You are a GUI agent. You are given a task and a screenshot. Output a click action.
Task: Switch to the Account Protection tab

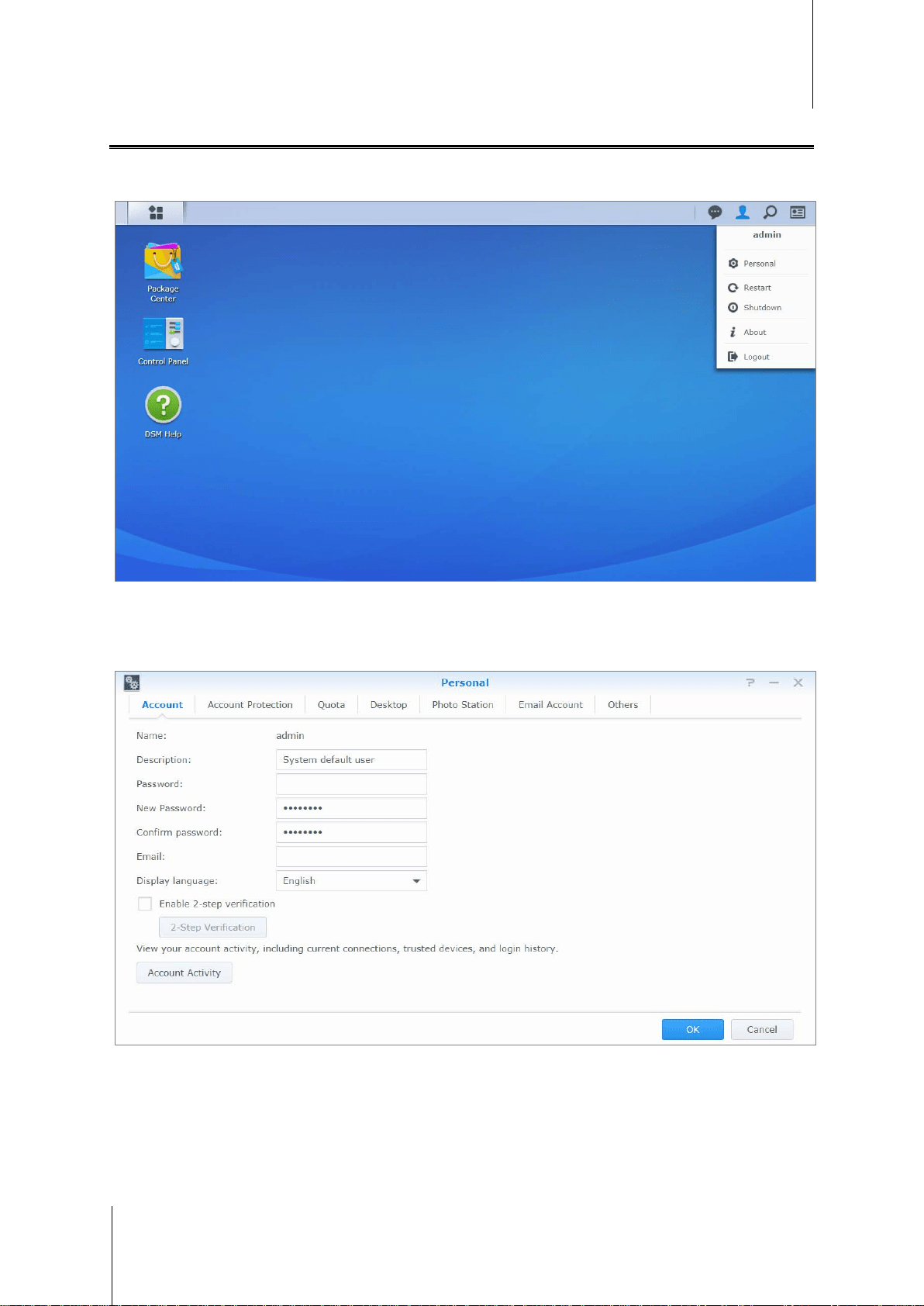coord(250,705)
